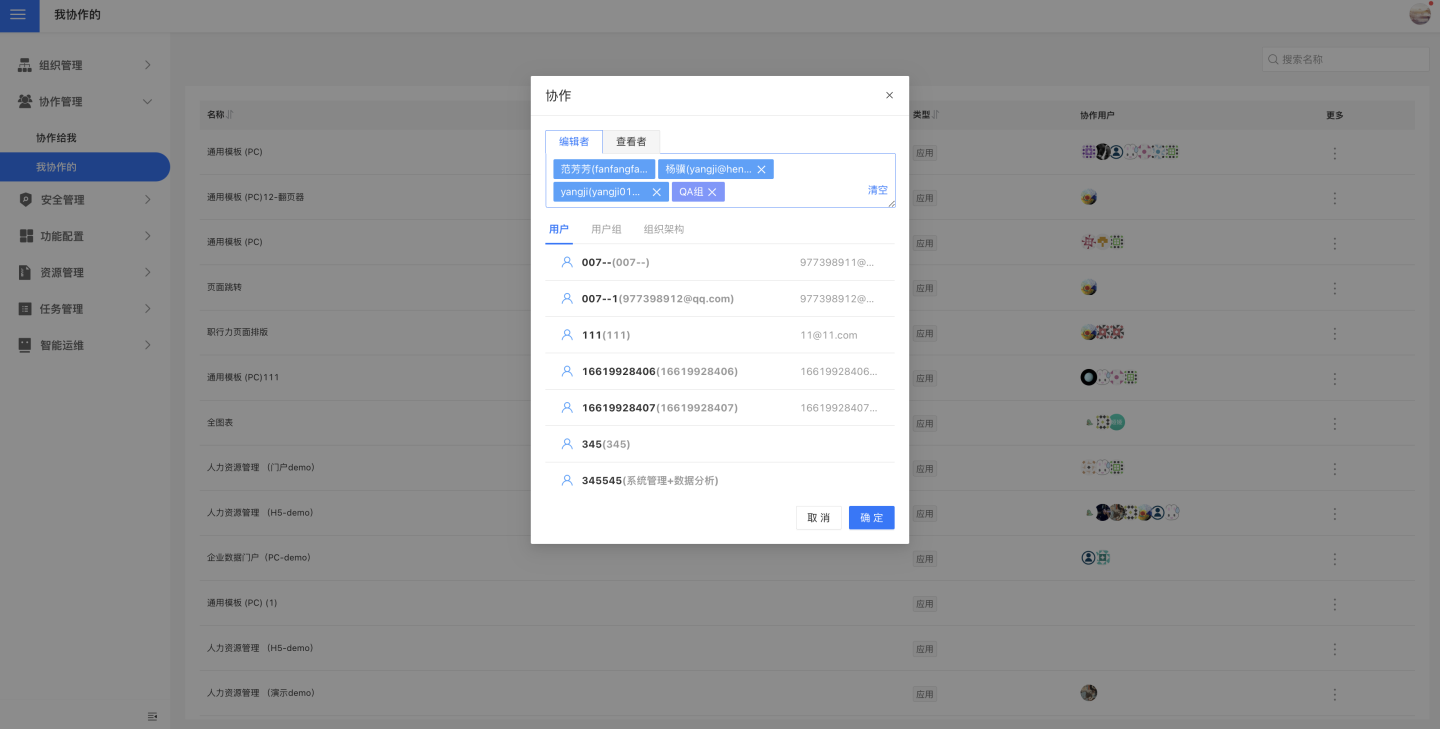Open the more options for 通用模板 (PC)111
Screen dimensions: 1440x729
[x=1334, y=378]
